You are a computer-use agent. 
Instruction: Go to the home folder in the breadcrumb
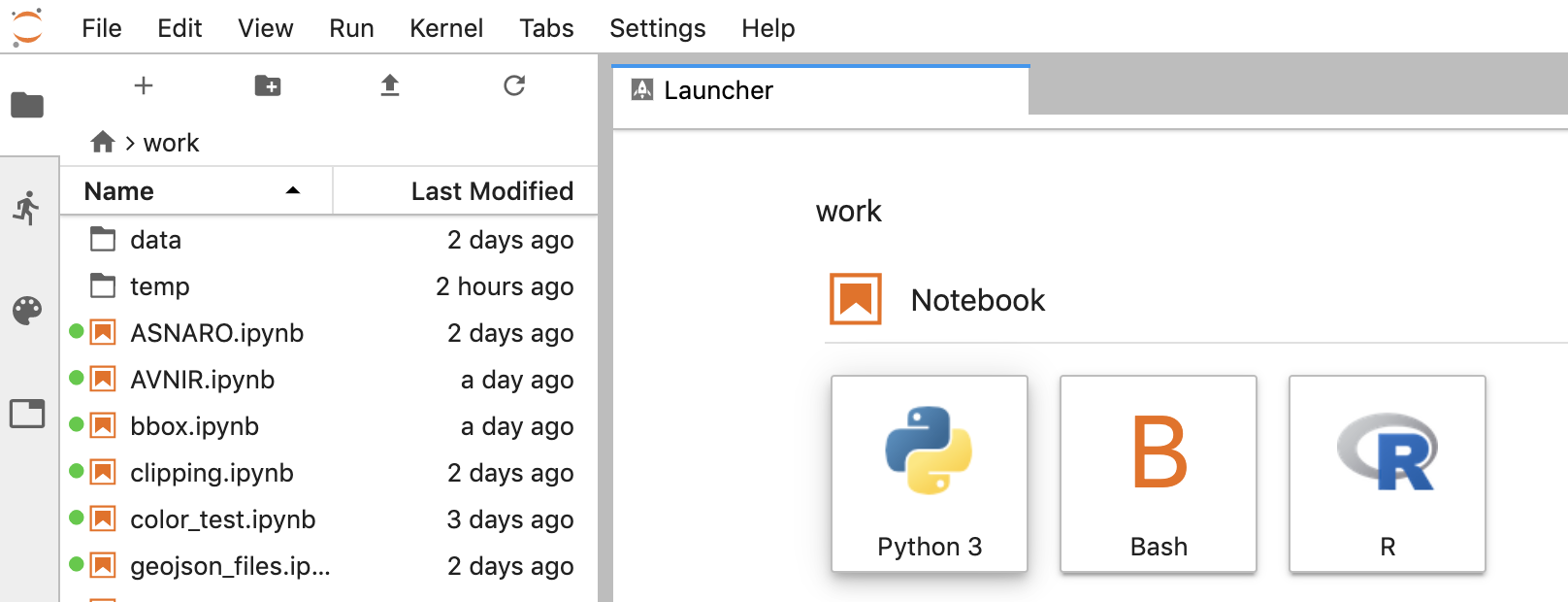(103, 143)
